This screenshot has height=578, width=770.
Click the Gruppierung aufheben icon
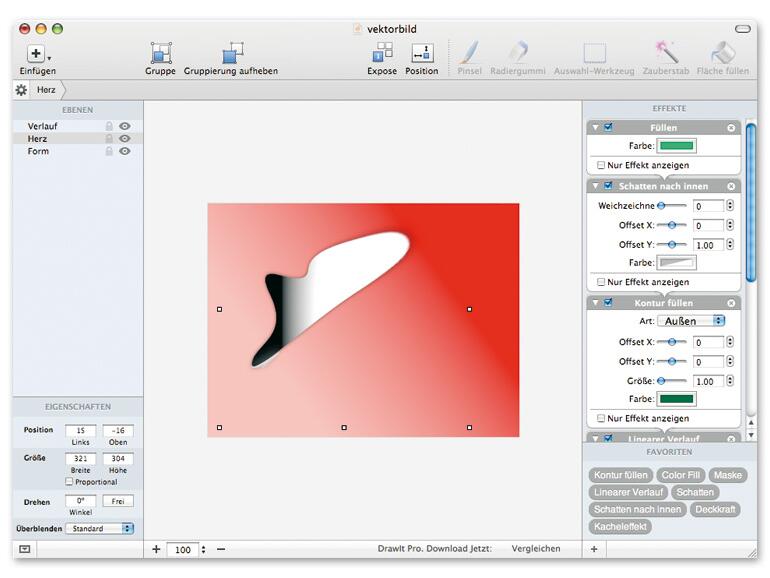click(x=232, y=53)
